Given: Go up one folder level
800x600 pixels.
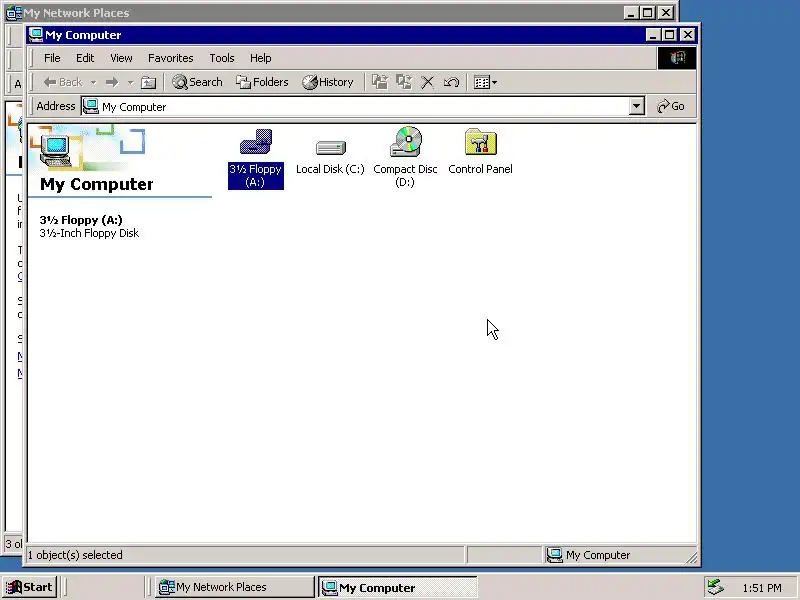Looking at the screenshot, I should pos(148,82).
